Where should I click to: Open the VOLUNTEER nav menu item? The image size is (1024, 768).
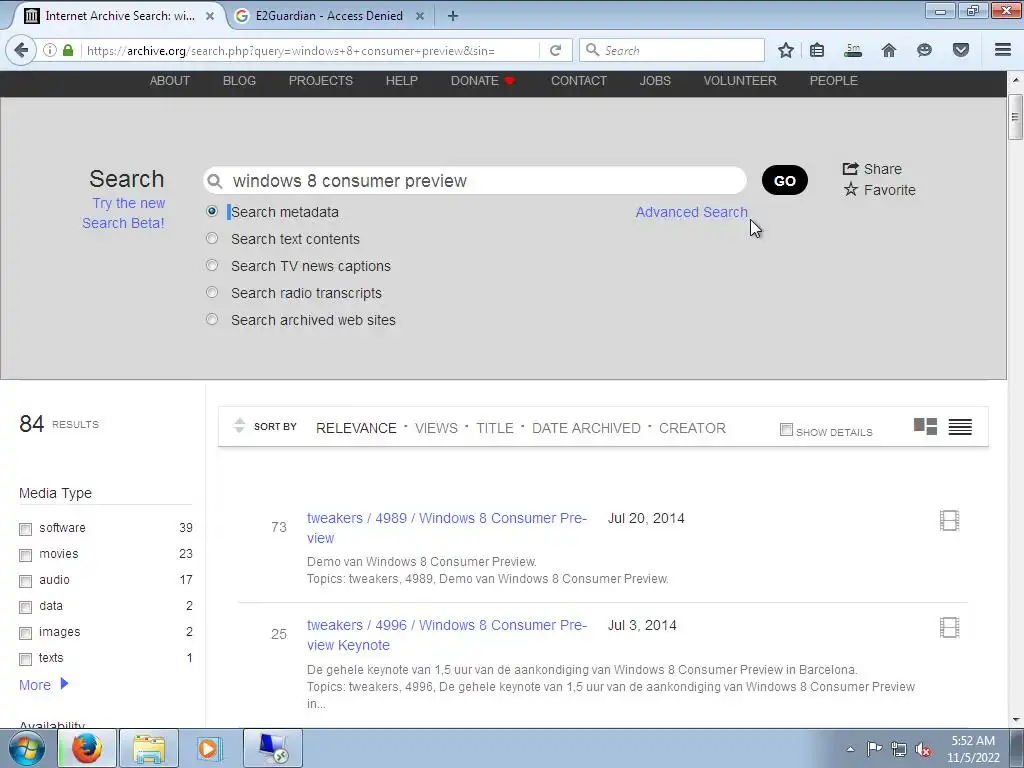[740, 81]
